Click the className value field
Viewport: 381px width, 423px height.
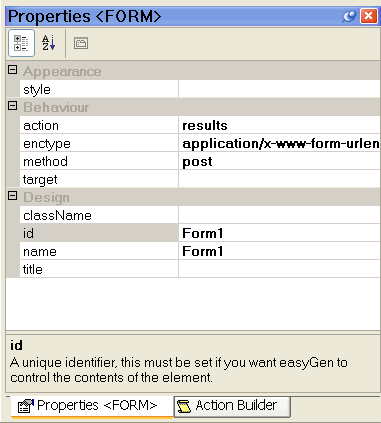[x=280, y=215]
